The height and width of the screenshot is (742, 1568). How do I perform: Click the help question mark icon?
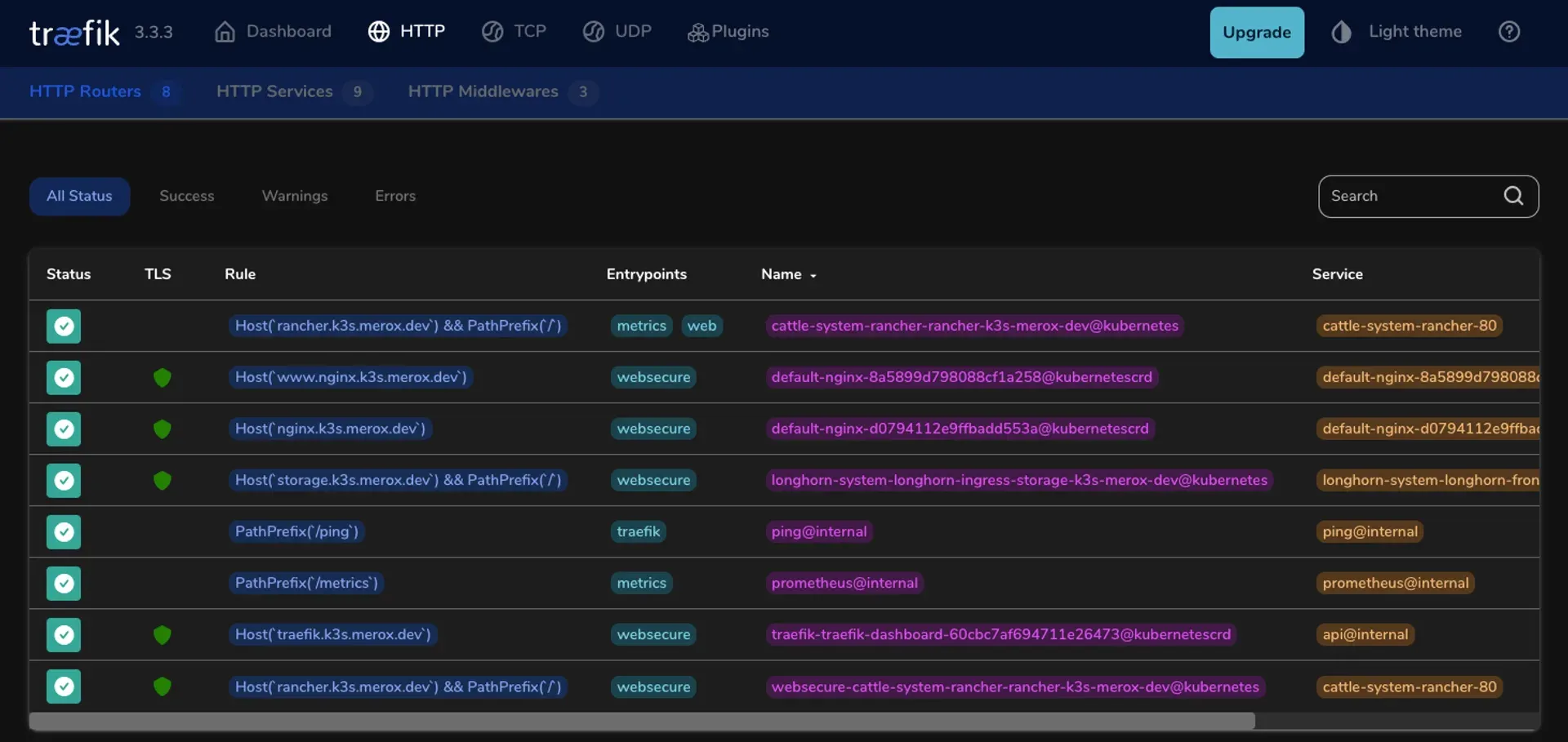pyautogui.click(x=1508, y=31)
